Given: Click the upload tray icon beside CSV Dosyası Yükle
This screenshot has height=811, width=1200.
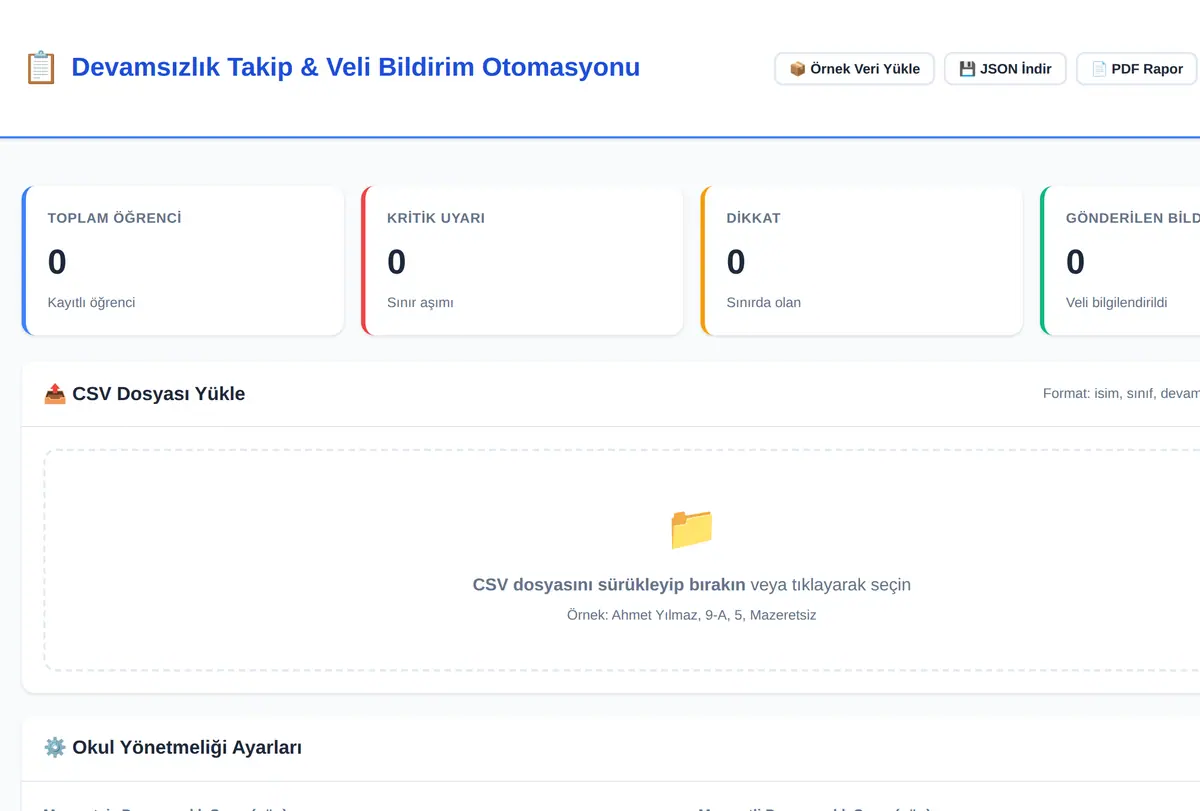Looking at the screenshot, I should 55,394.
